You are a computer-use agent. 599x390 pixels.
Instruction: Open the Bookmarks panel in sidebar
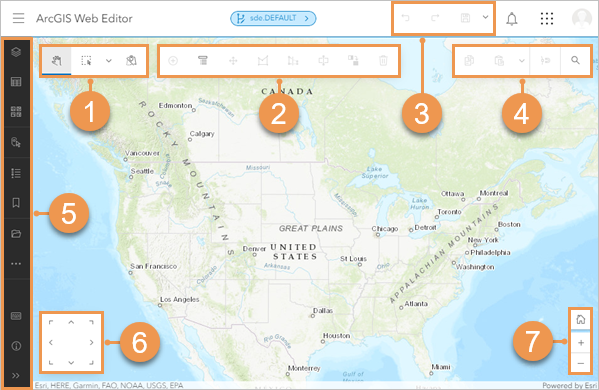tap(16, 203)
